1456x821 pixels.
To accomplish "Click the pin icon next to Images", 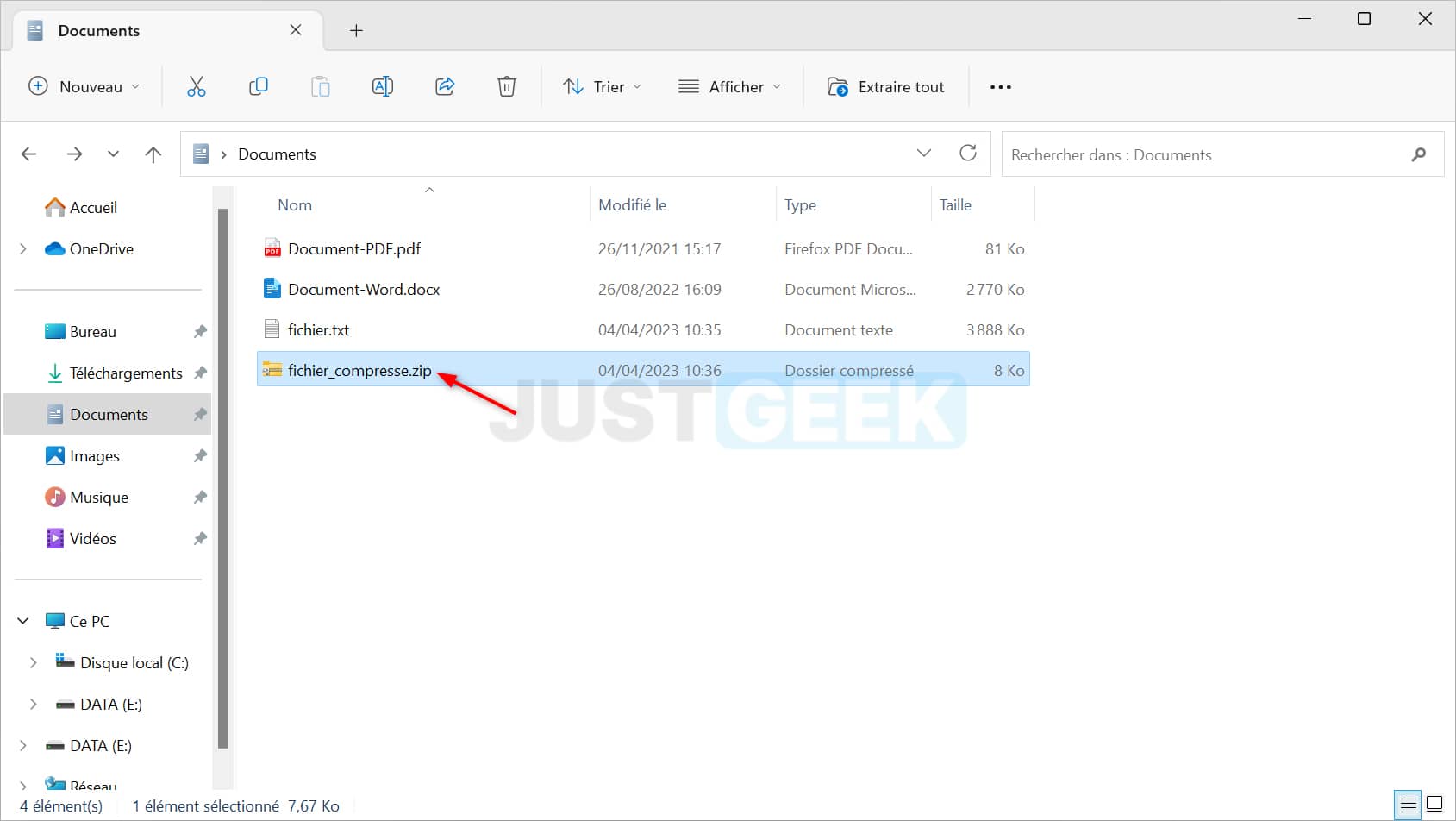I will click(x=200, y=455).
